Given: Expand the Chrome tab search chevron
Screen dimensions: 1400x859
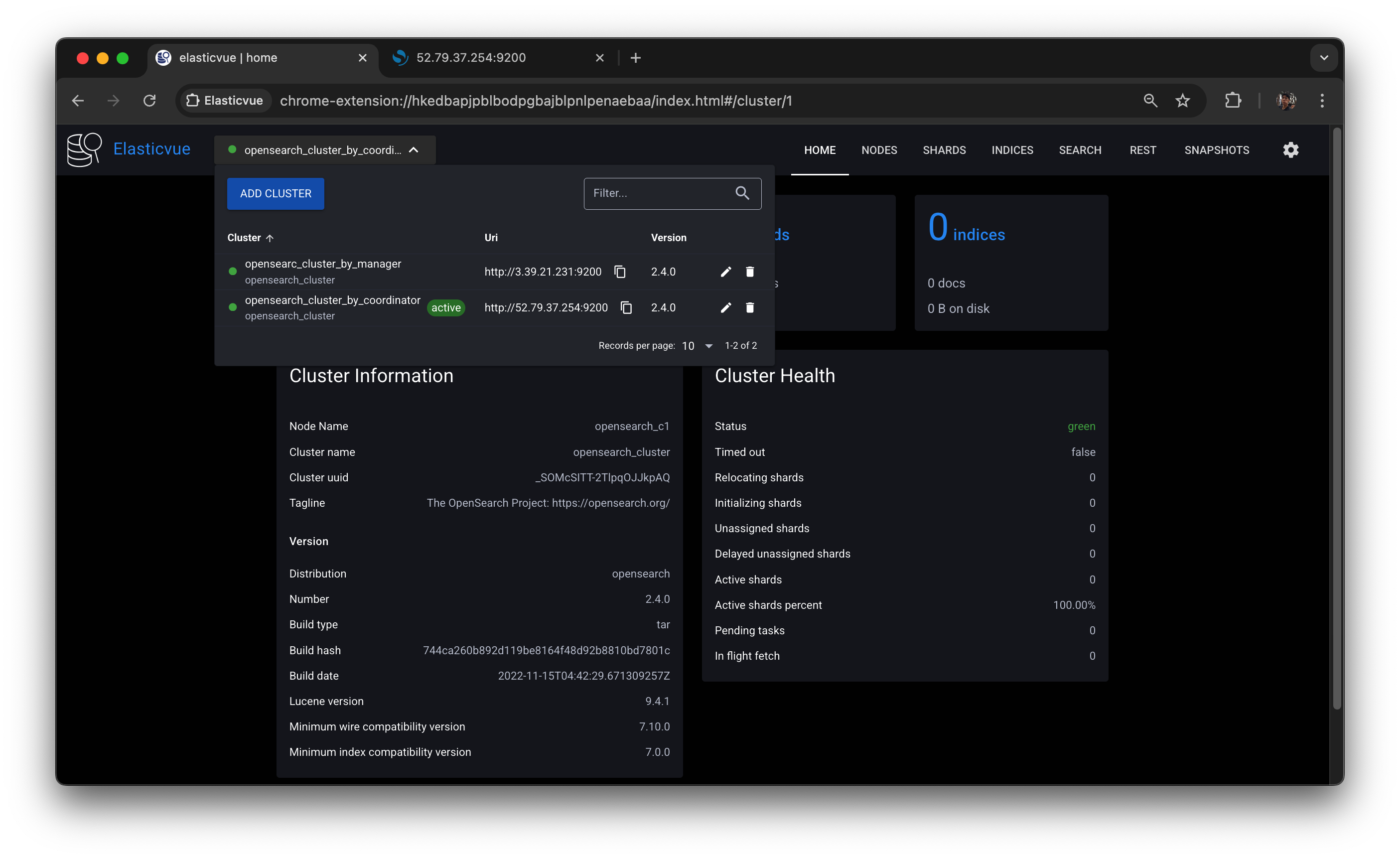Looking at the screenshot, I should (1323, 57).
